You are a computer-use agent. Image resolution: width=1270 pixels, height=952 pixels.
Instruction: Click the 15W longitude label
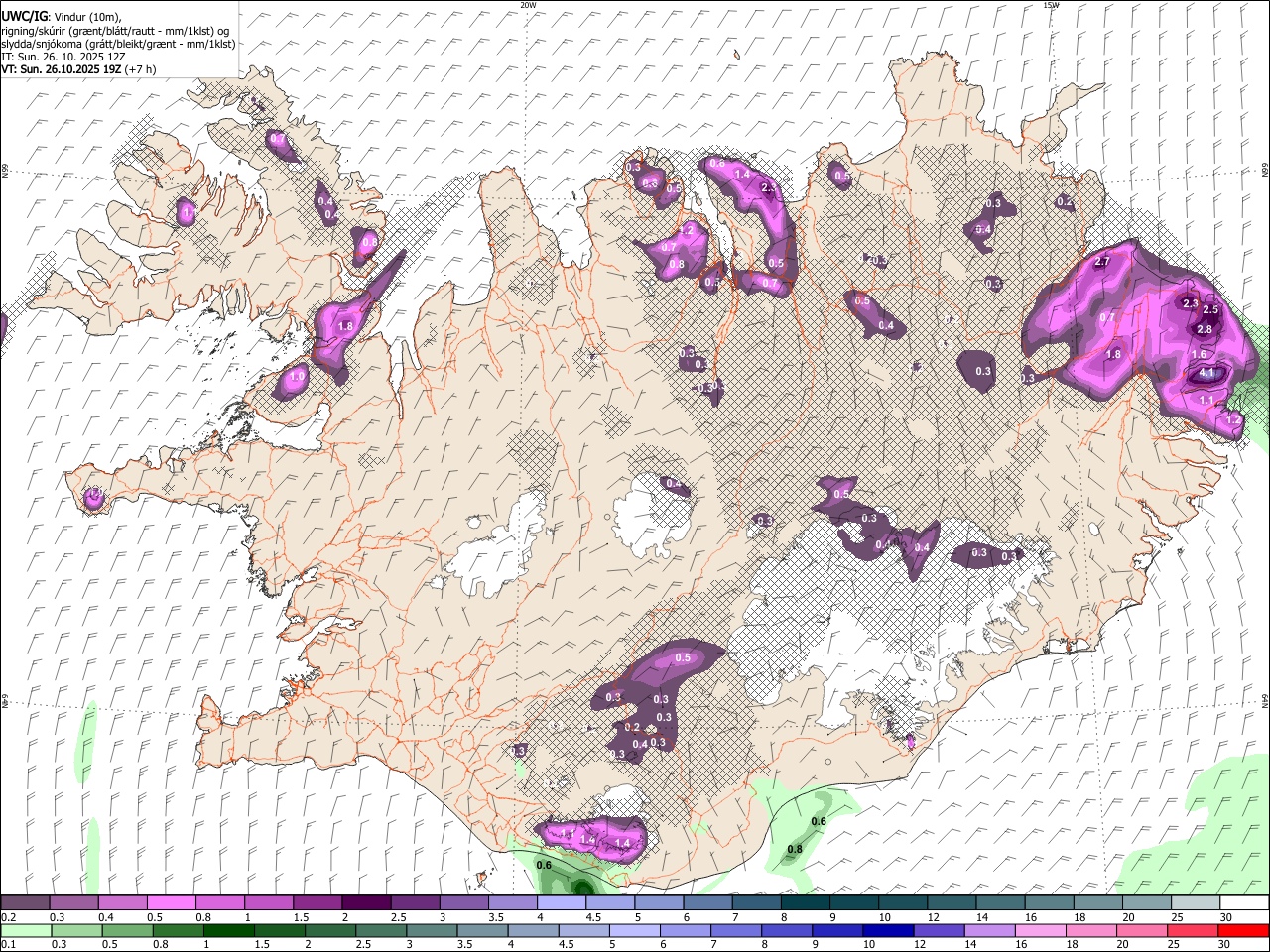point(1051,5)
